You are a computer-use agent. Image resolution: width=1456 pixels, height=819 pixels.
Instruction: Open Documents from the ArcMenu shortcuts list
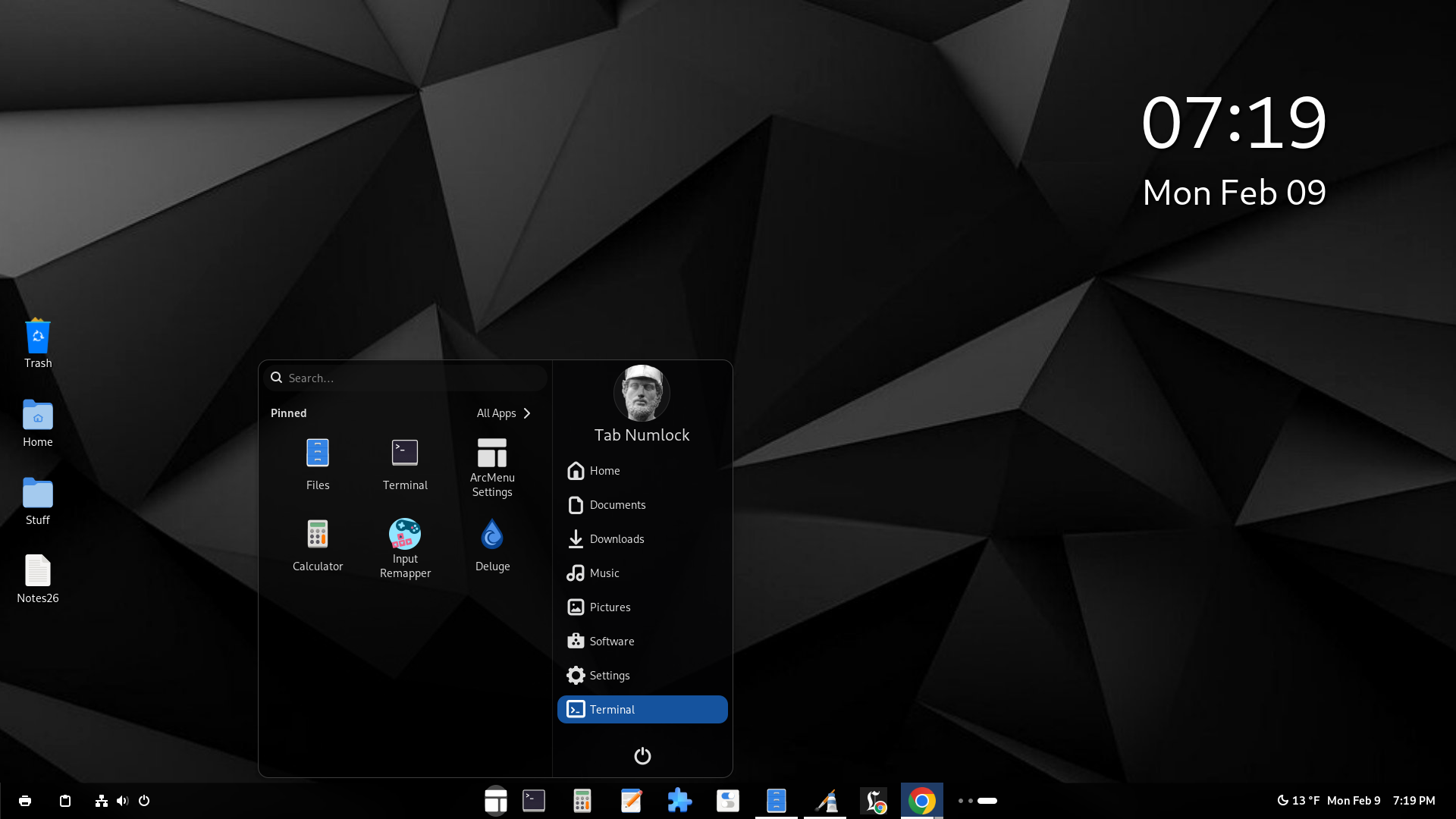[642, 505]
